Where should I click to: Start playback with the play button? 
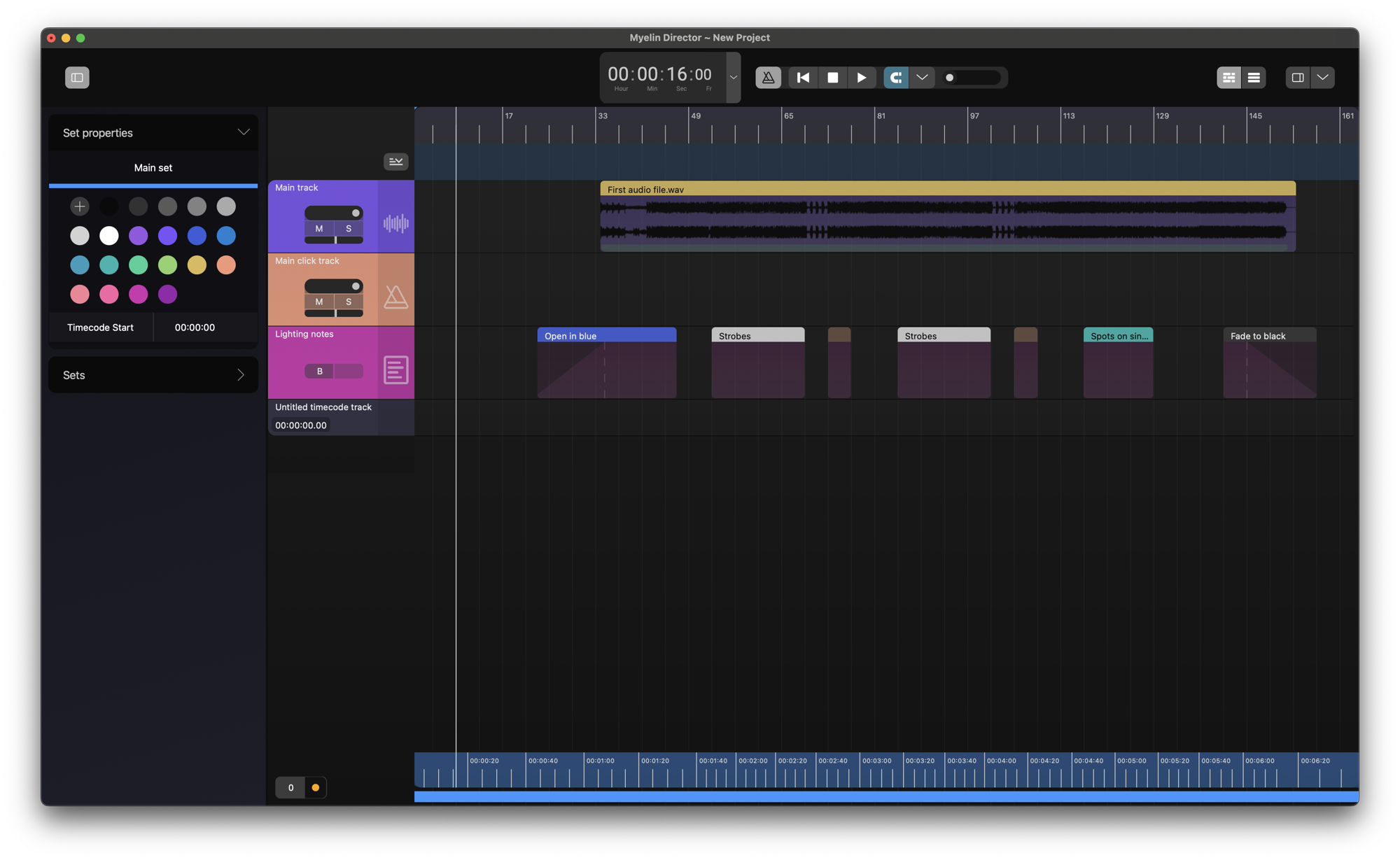point(862,78)
